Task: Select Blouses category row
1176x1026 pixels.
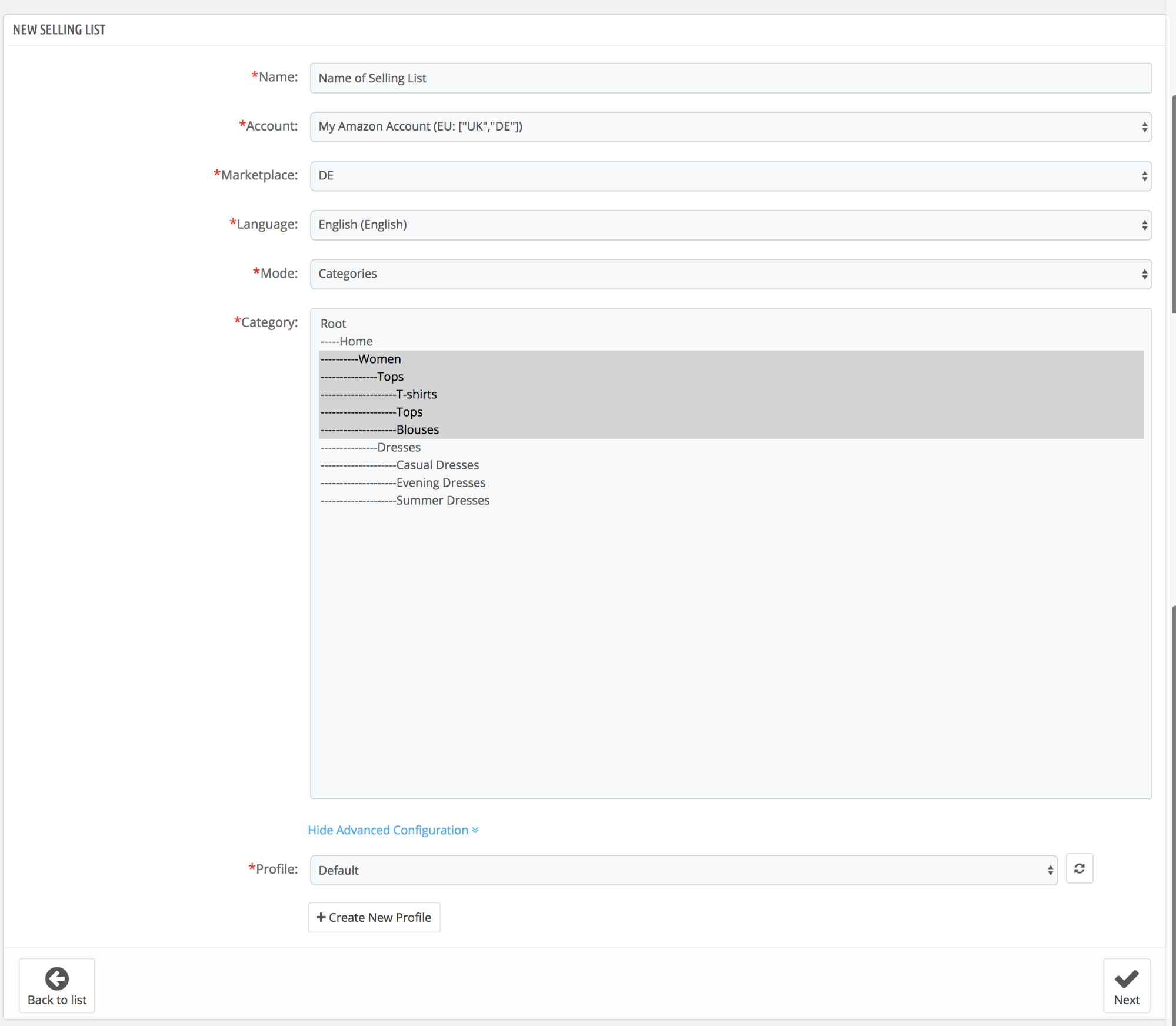Action: 731,429
